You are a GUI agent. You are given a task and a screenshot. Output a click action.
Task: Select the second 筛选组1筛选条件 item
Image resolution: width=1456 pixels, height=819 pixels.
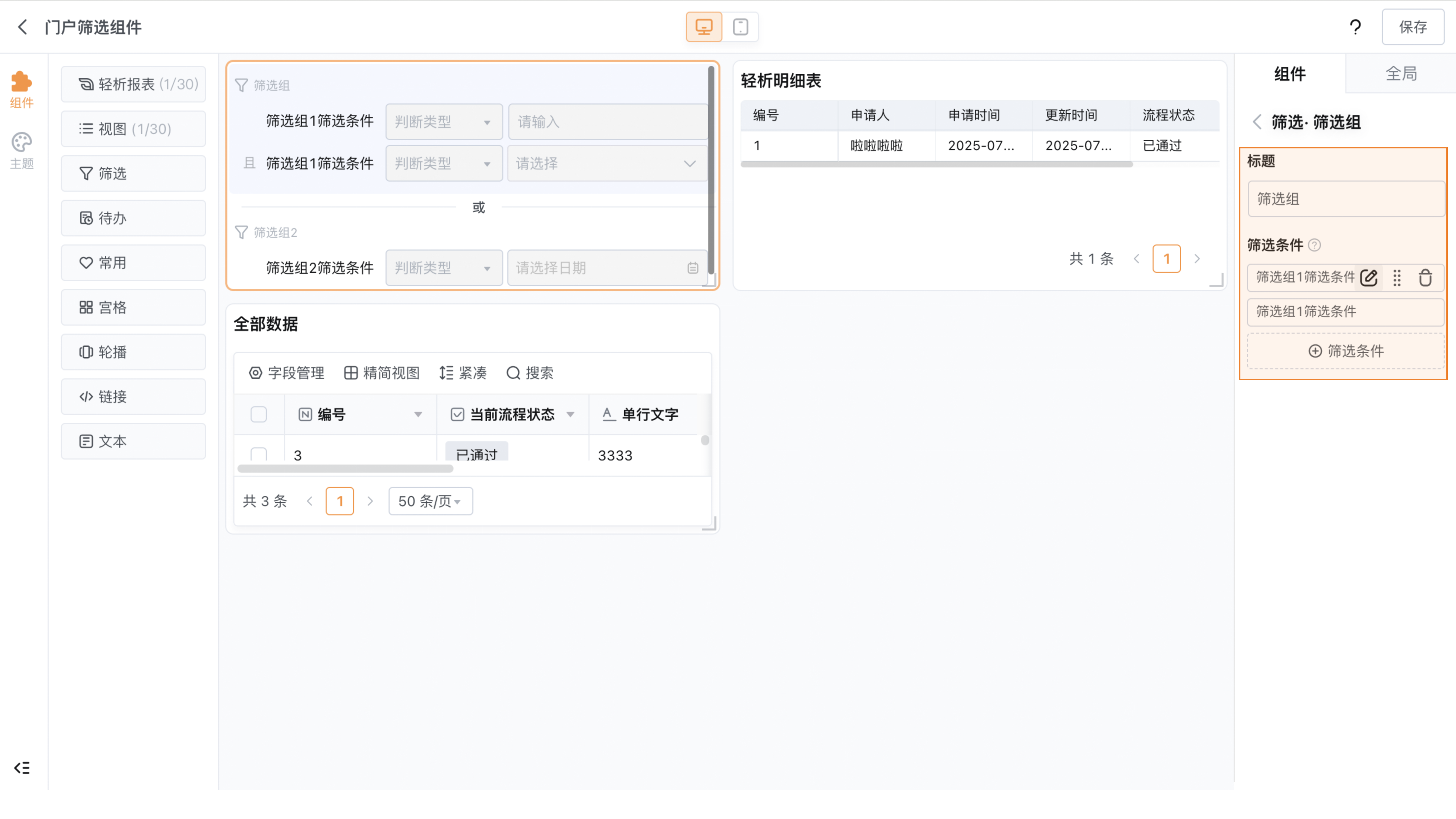click(1346, 312)
